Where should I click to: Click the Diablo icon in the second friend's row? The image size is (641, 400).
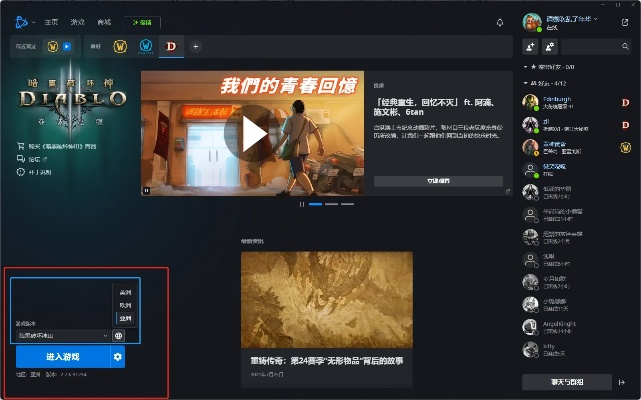click(x=625, y=125)
